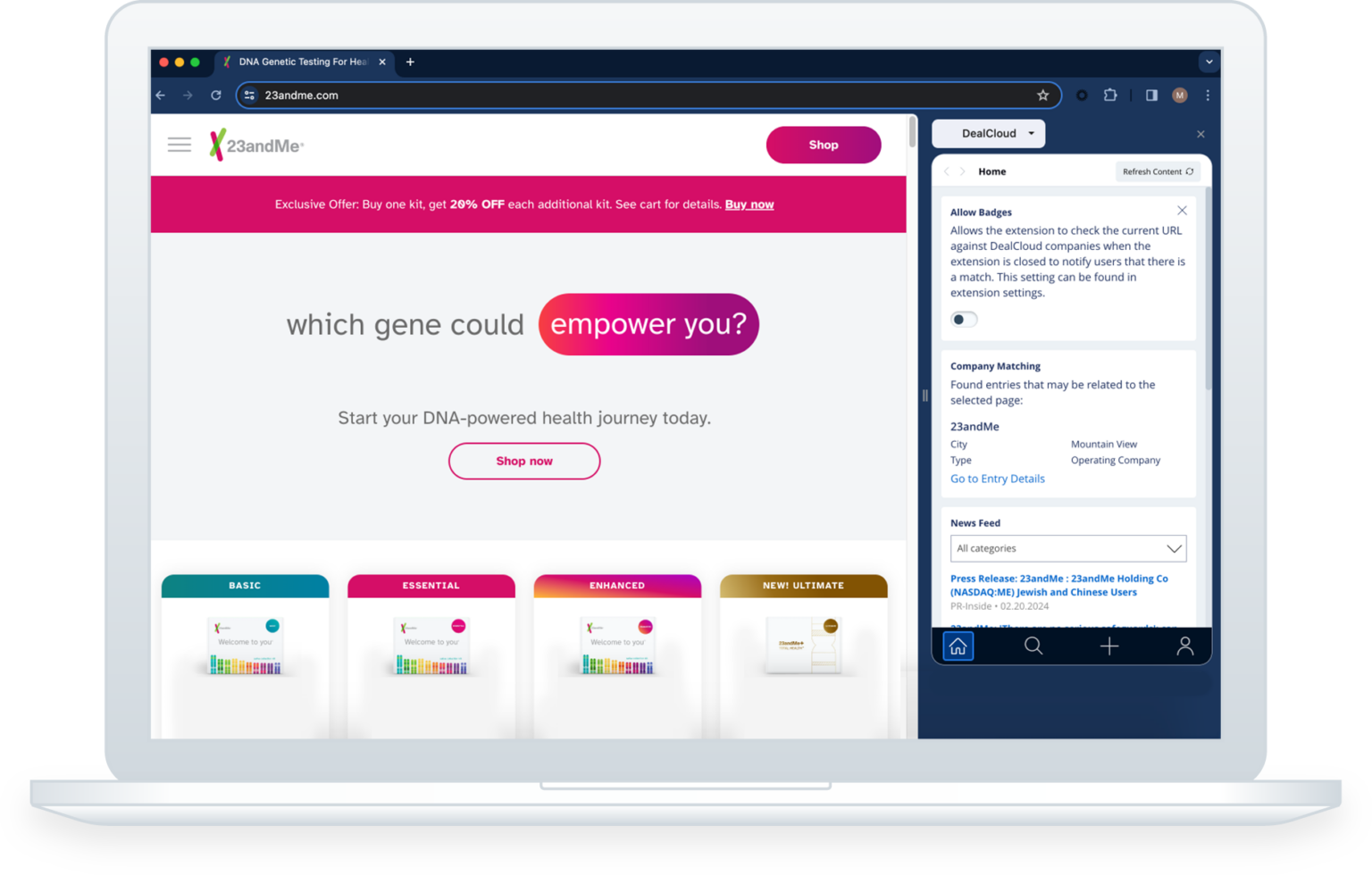Open the Go to Entry Details link
Screen dimensions: 1372x875
click(x=997, y=479)
